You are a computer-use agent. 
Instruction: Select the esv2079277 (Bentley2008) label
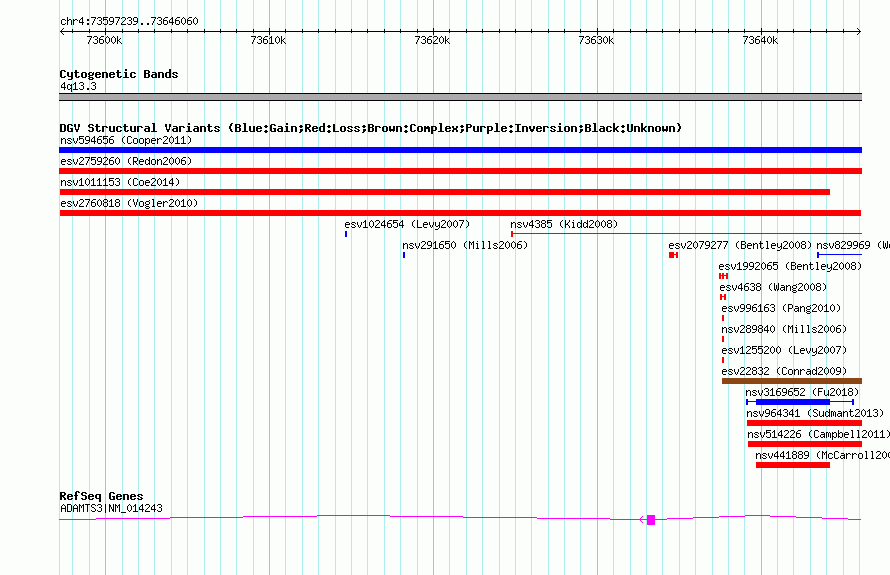[740, 245]
